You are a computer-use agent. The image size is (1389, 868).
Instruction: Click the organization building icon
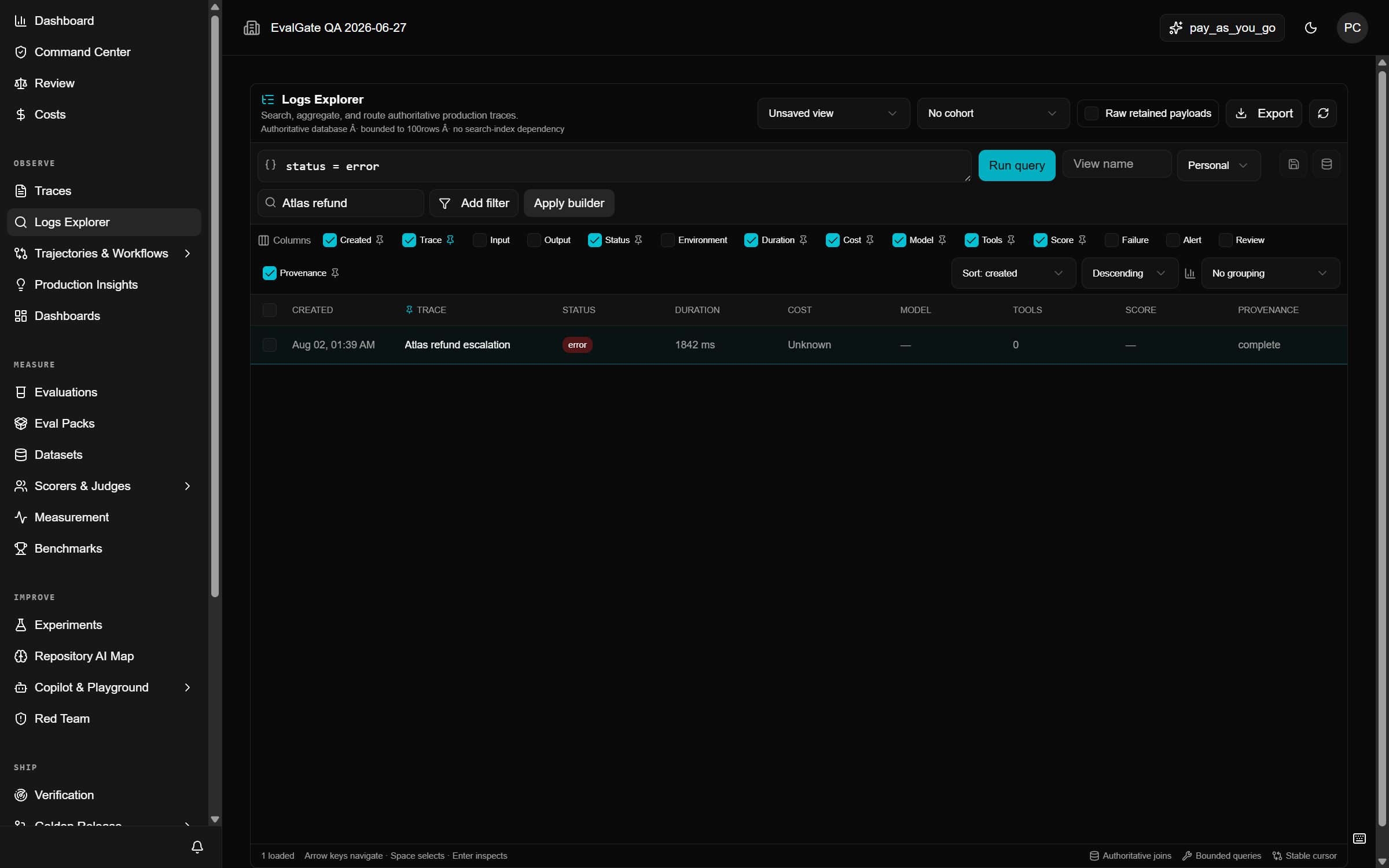[x=252, y=28]
